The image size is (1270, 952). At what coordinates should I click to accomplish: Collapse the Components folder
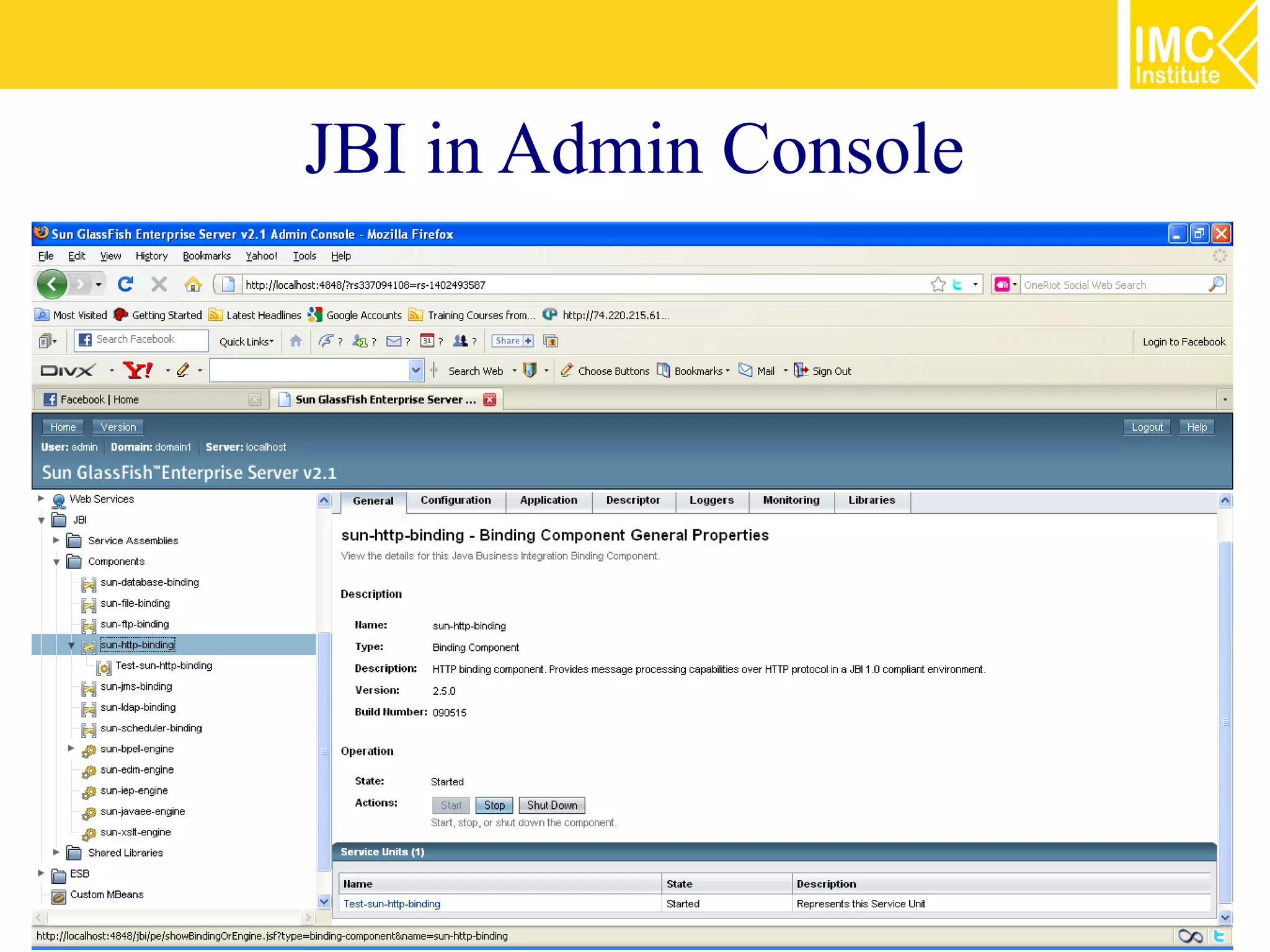tap(56, 562)
